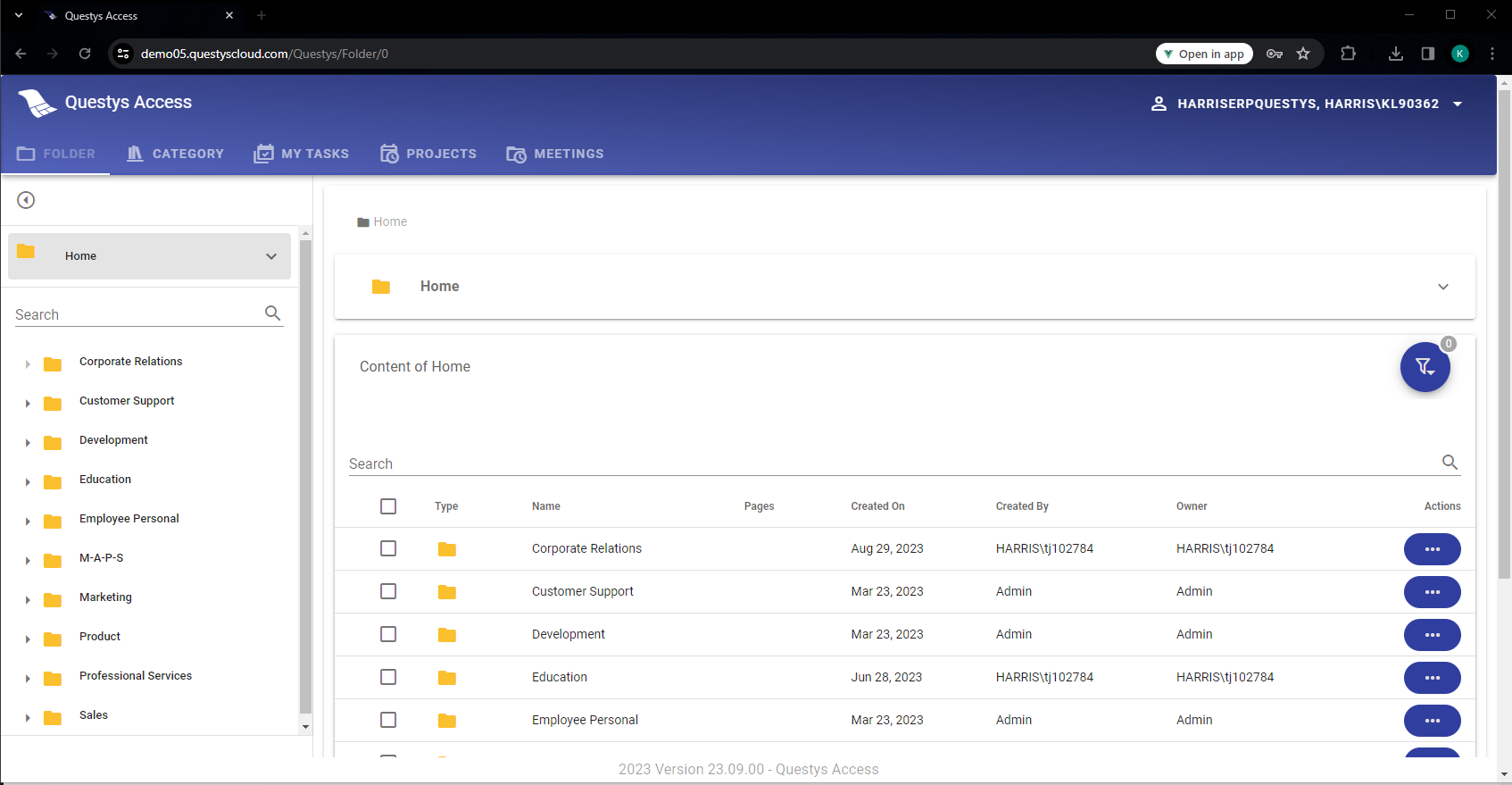This screenshot has height=785, width=1512.
Task: Open Chrome three-dot menu
Action: point(1492,54)
